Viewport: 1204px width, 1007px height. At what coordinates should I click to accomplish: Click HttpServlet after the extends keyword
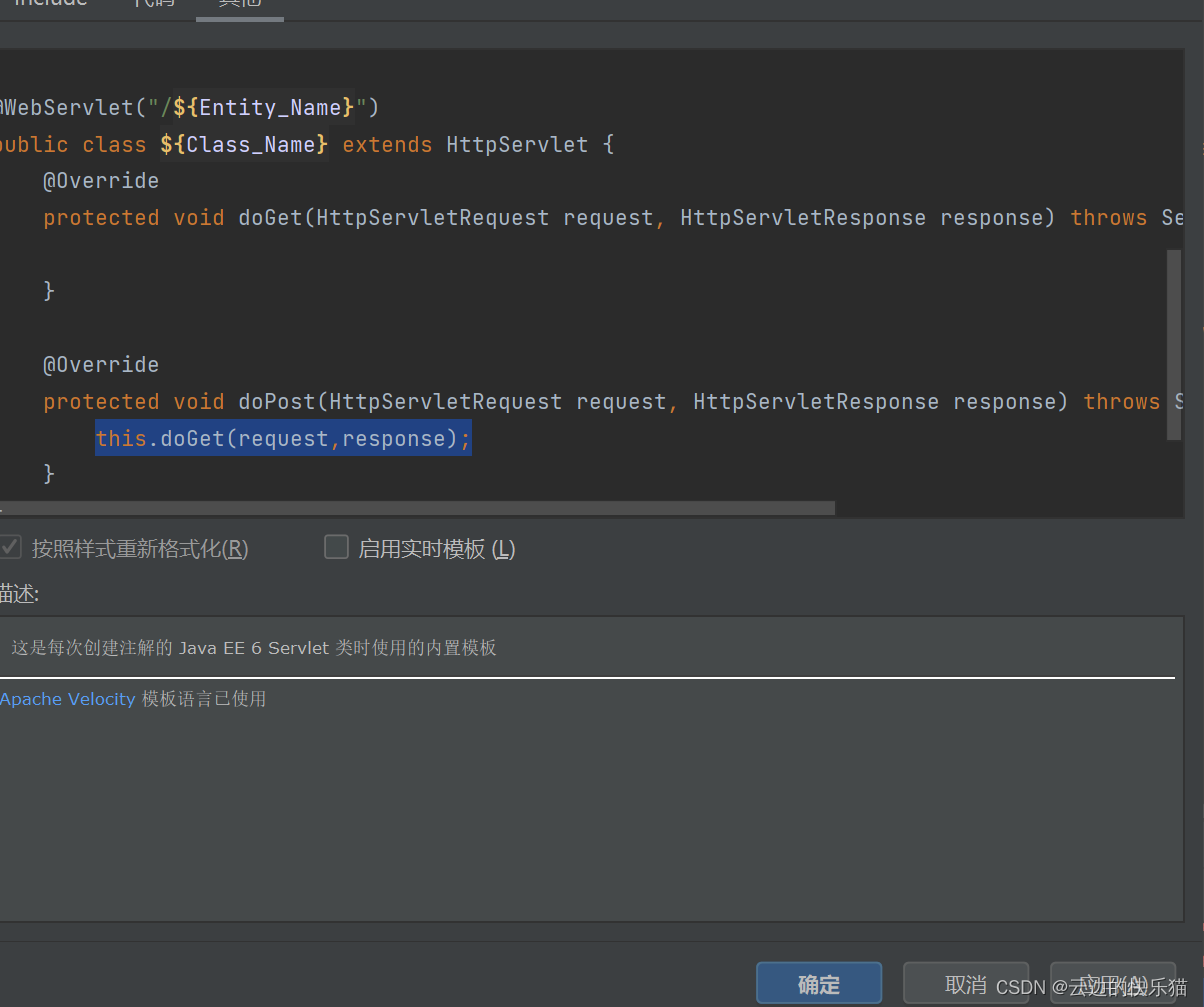(517, 144)
